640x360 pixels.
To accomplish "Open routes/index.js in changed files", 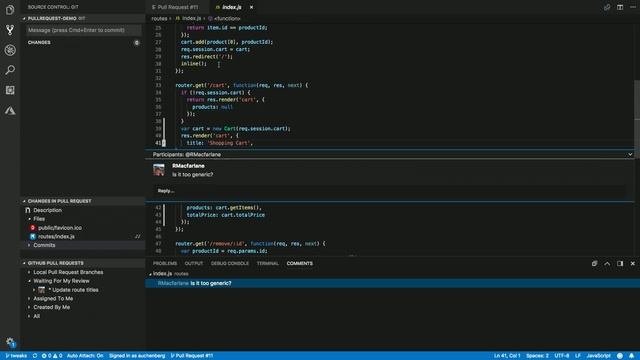I will coord(56,236).
